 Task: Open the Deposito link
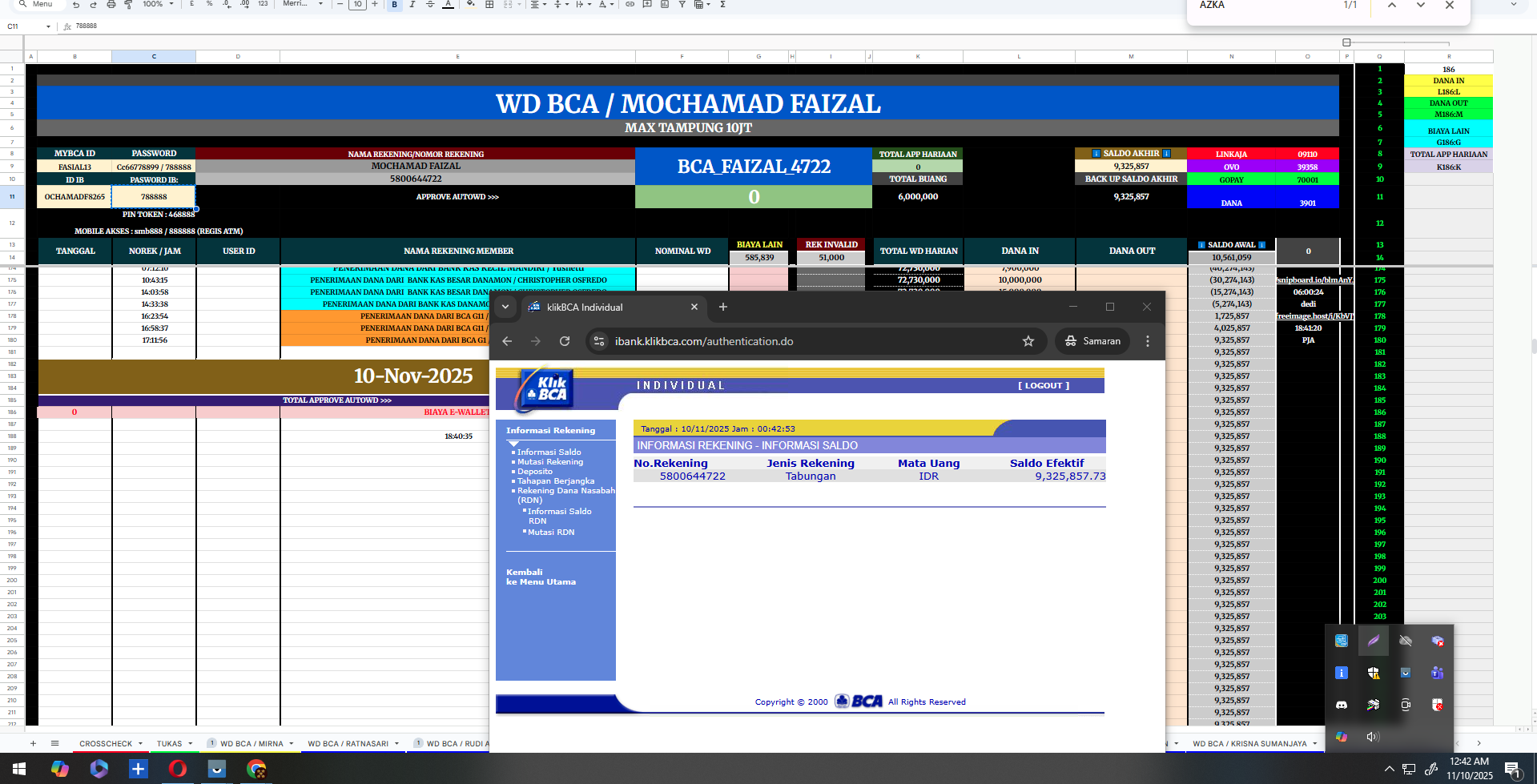coord(535,471)
